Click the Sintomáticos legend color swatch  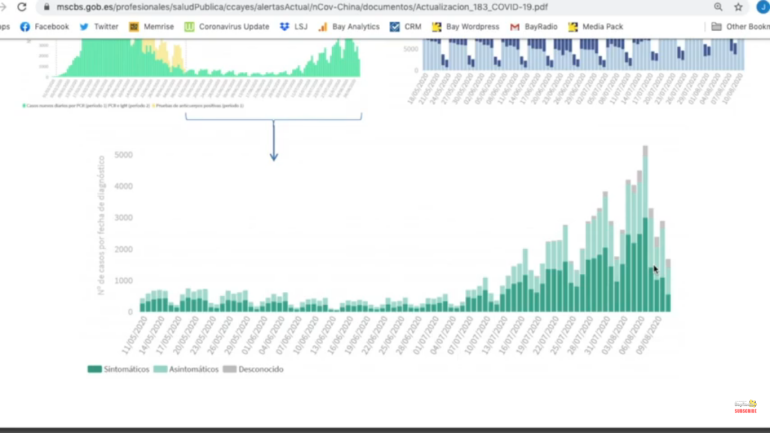[x=95, y=369]
